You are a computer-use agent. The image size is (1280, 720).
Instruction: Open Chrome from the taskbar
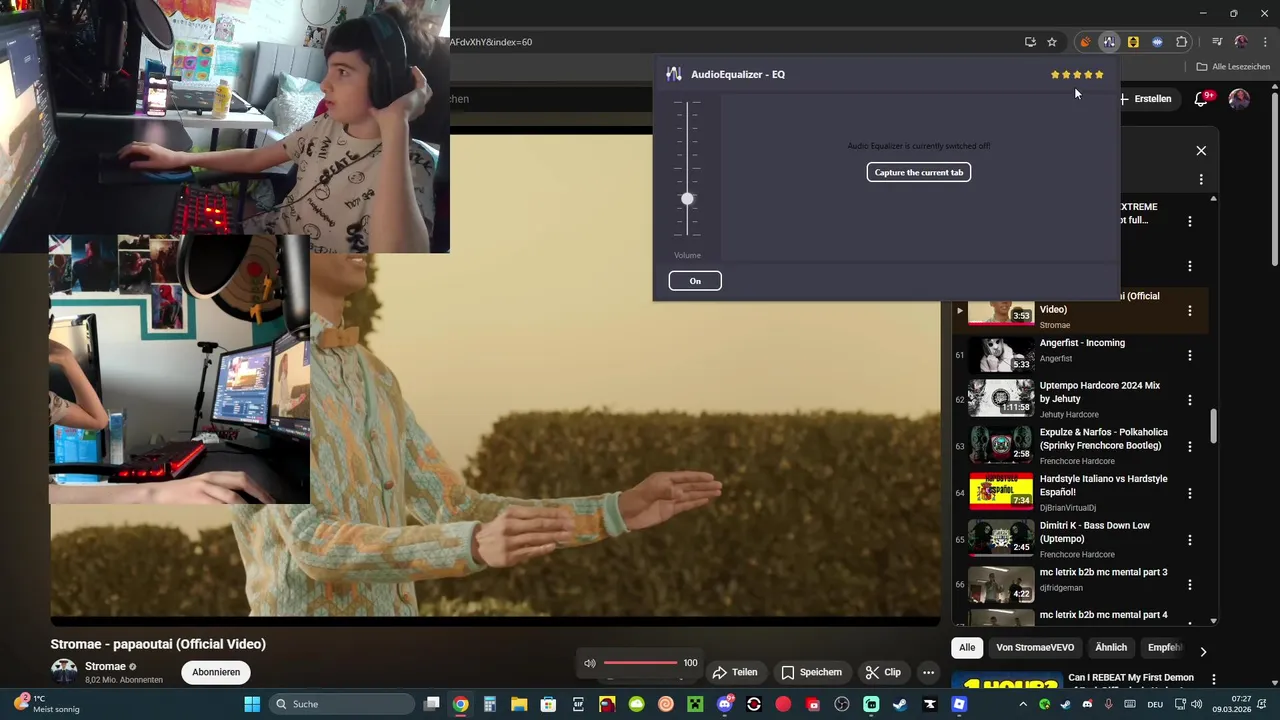pos(460,704)
